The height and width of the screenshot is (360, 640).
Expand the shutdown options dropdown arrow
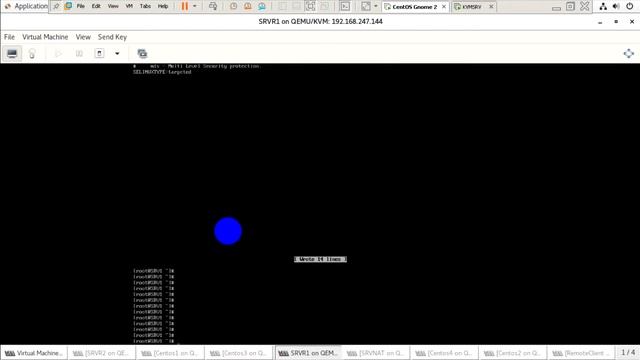click(117, 53)
